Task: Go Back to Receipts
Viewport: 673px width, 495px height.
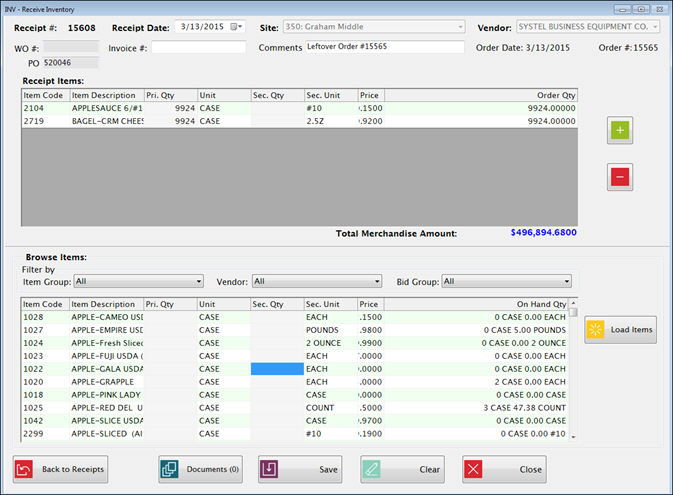Action: coord(59,468)
